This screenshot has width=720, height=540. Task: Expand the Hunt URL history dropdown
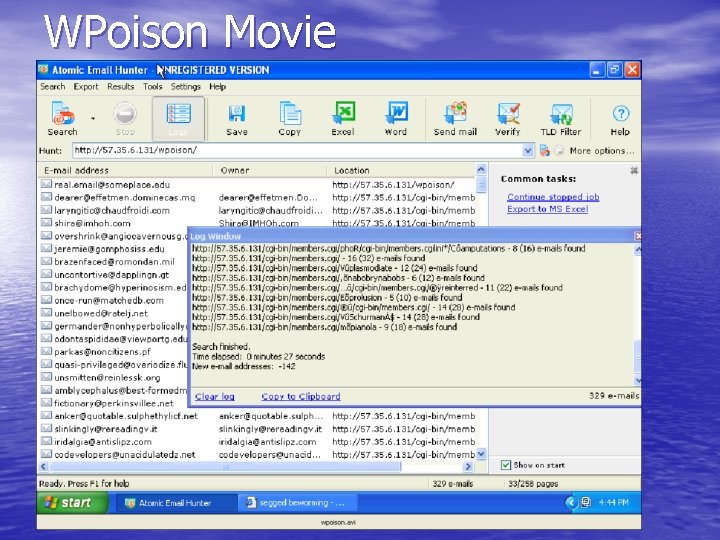[x=528, y=150]
